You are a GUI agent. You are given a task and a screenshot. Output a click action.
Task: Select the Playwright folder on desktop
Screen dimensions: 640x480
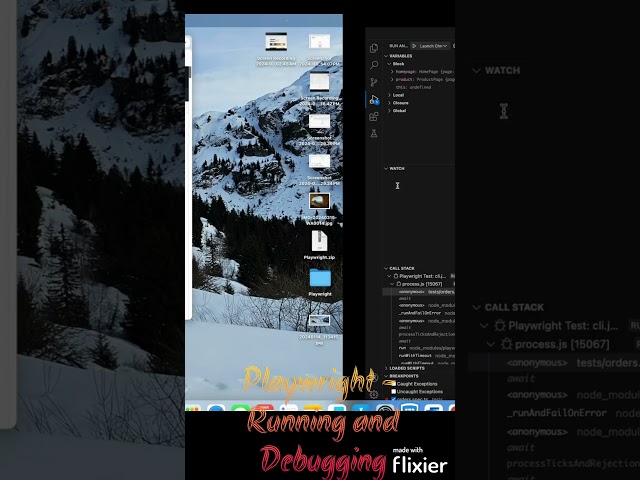pos(320,282)
